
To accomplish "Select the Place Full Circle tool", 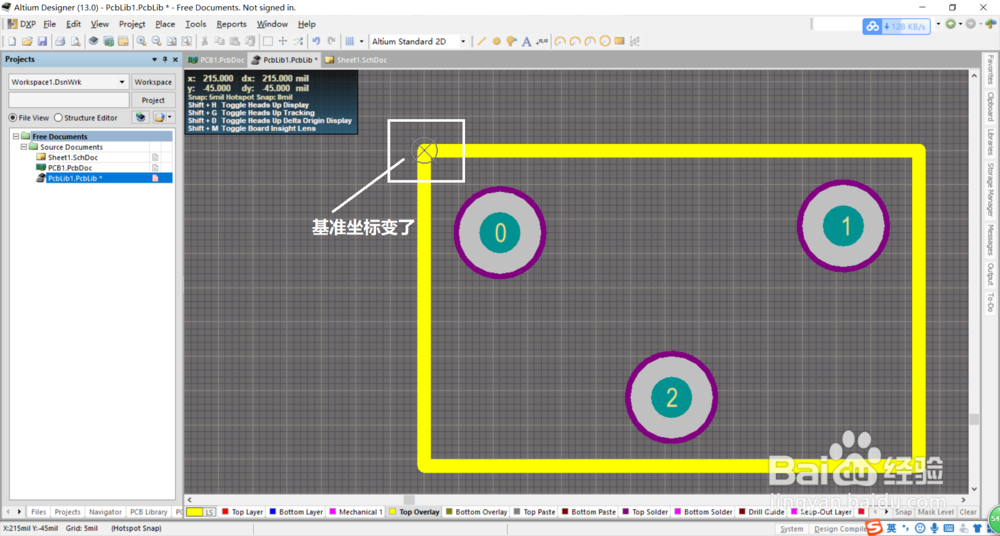I will coord(605,41).
